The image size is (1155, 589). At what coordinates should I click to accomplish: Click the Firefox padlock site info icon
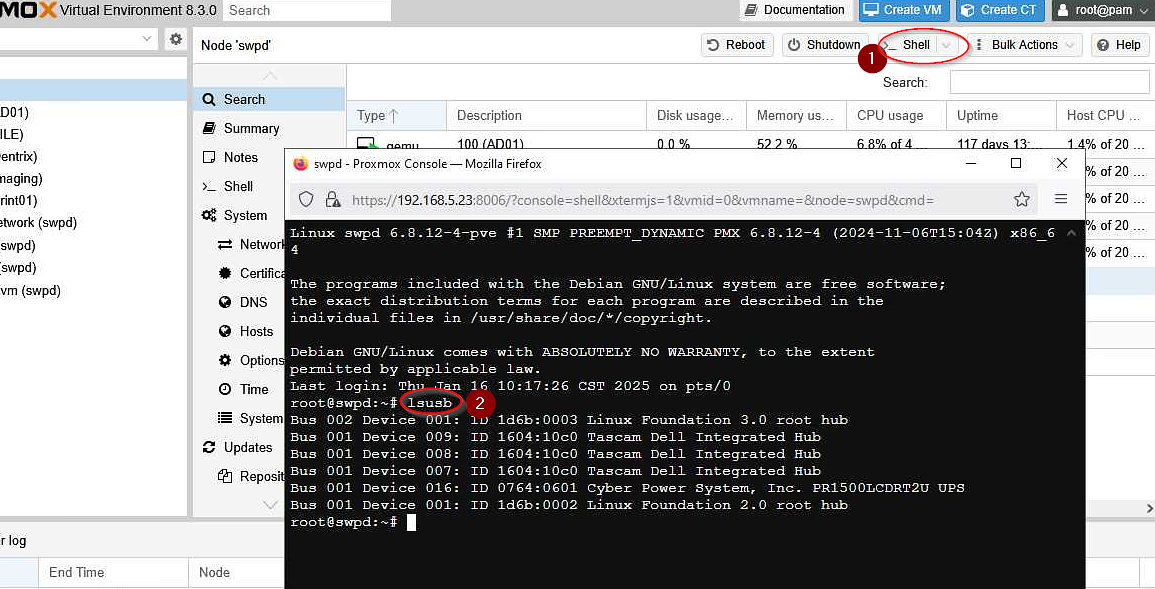tap(333, 200)
